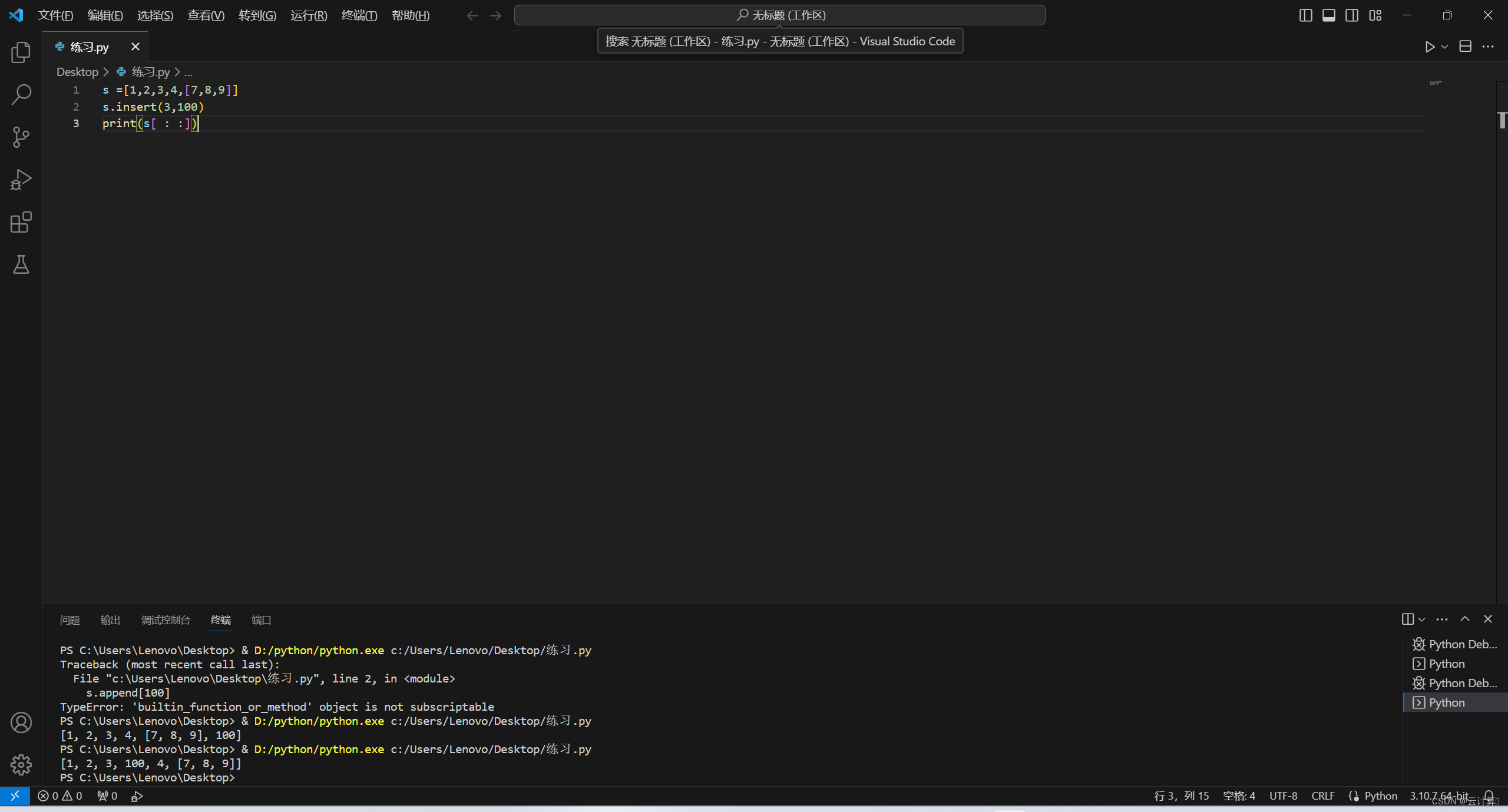
Task: Toggle the secondary sidebar layout button
Action: (x=1352, y=15)
